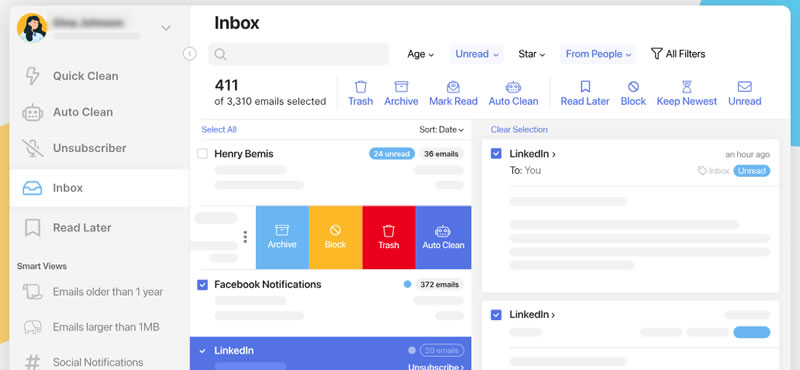Click the Unread envelope toolbar icon
800x370 pixels.
pos(744,87)
